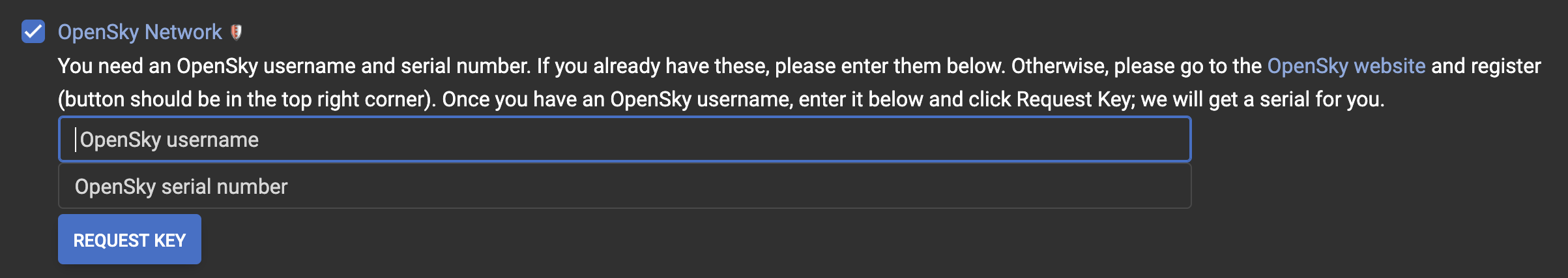Screen dimensions: 1568x278
Task: Place cursor in the username text box
Action: click(624, 140)
